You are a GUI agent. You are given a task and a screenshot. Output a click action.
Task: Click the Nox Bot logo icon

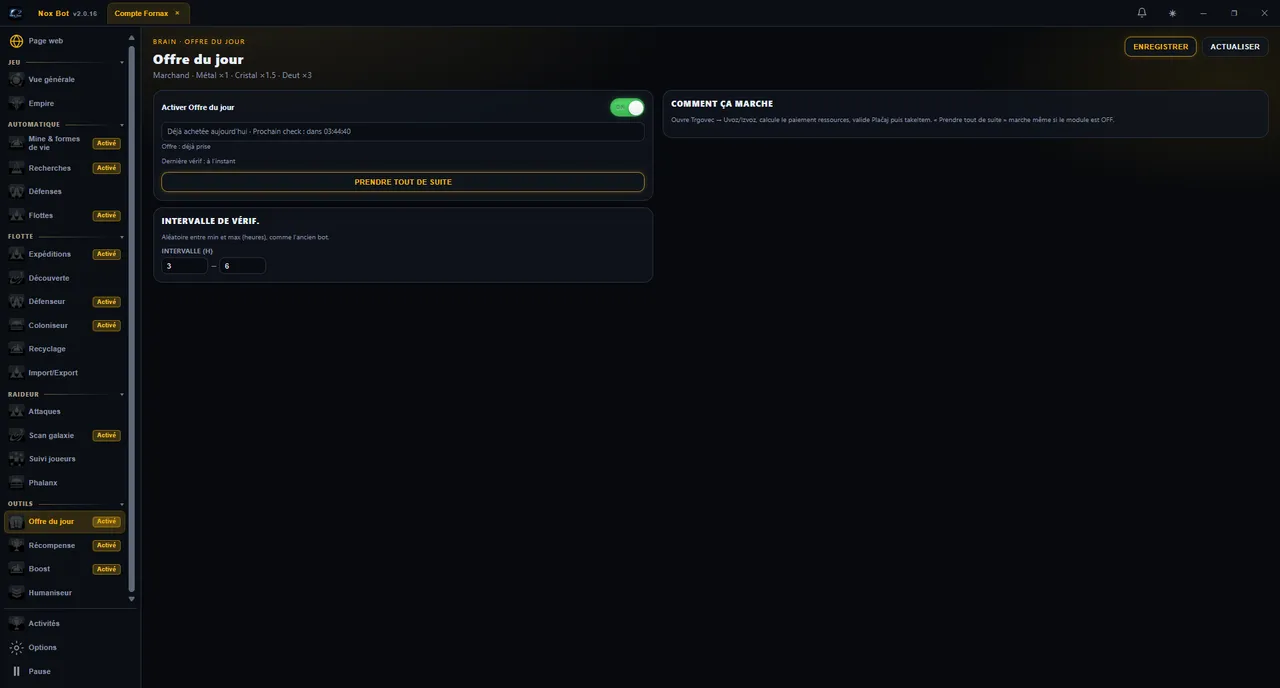(16, 13)
